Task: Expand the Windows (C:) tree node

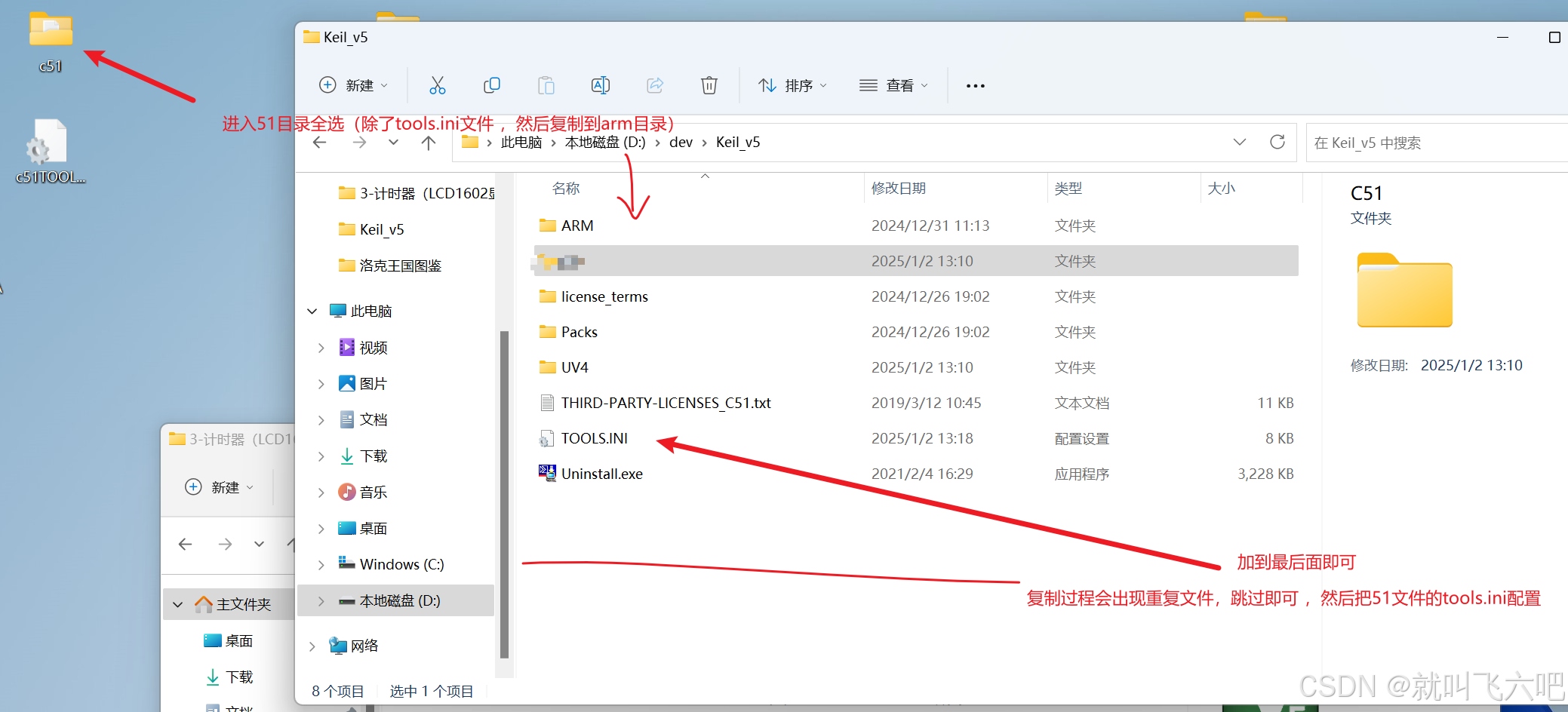Action: click(321, 564)
